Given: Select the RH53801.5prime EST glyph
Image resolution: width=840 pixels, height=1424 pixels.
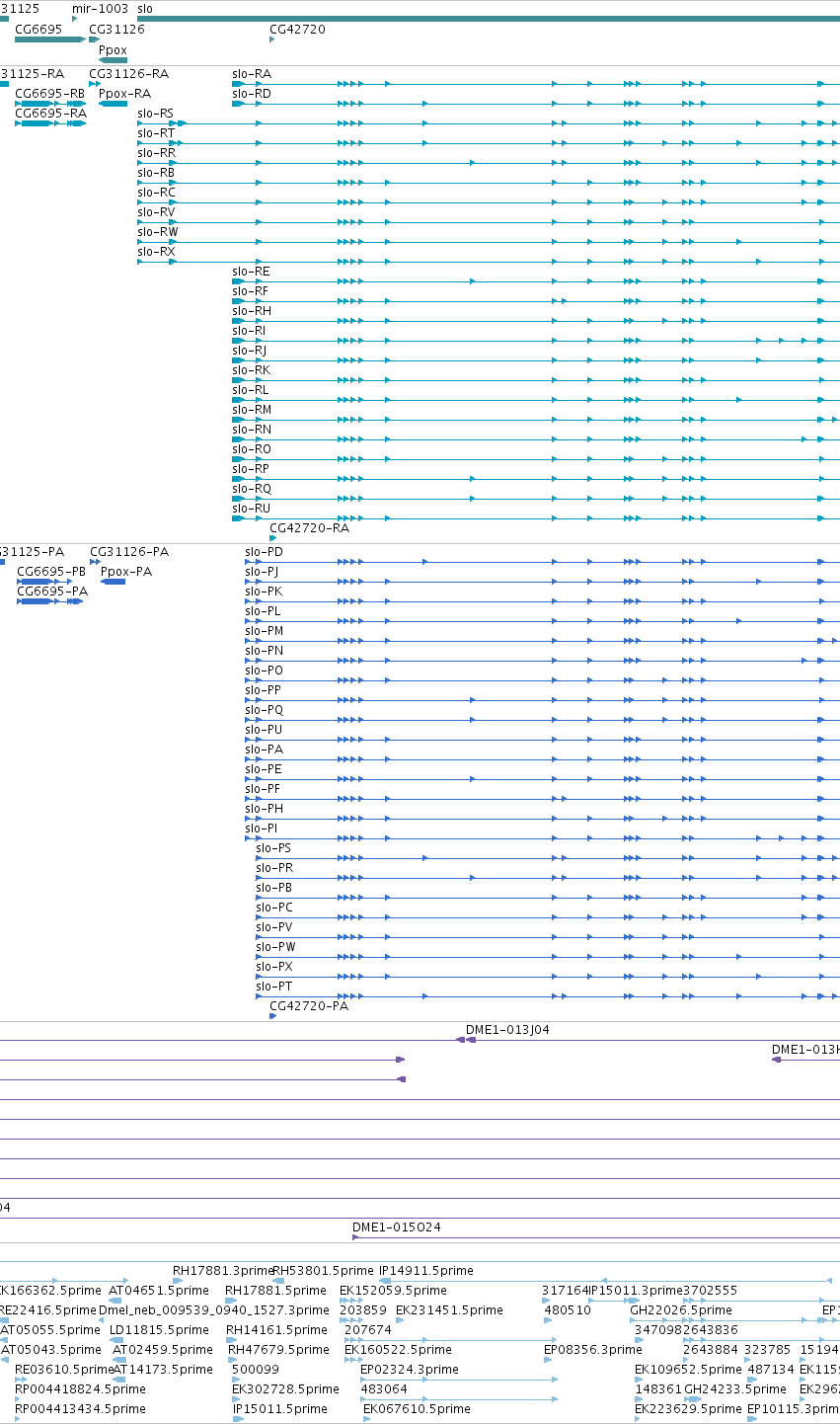Looking at the screenshot, I should pos(278,1281).
